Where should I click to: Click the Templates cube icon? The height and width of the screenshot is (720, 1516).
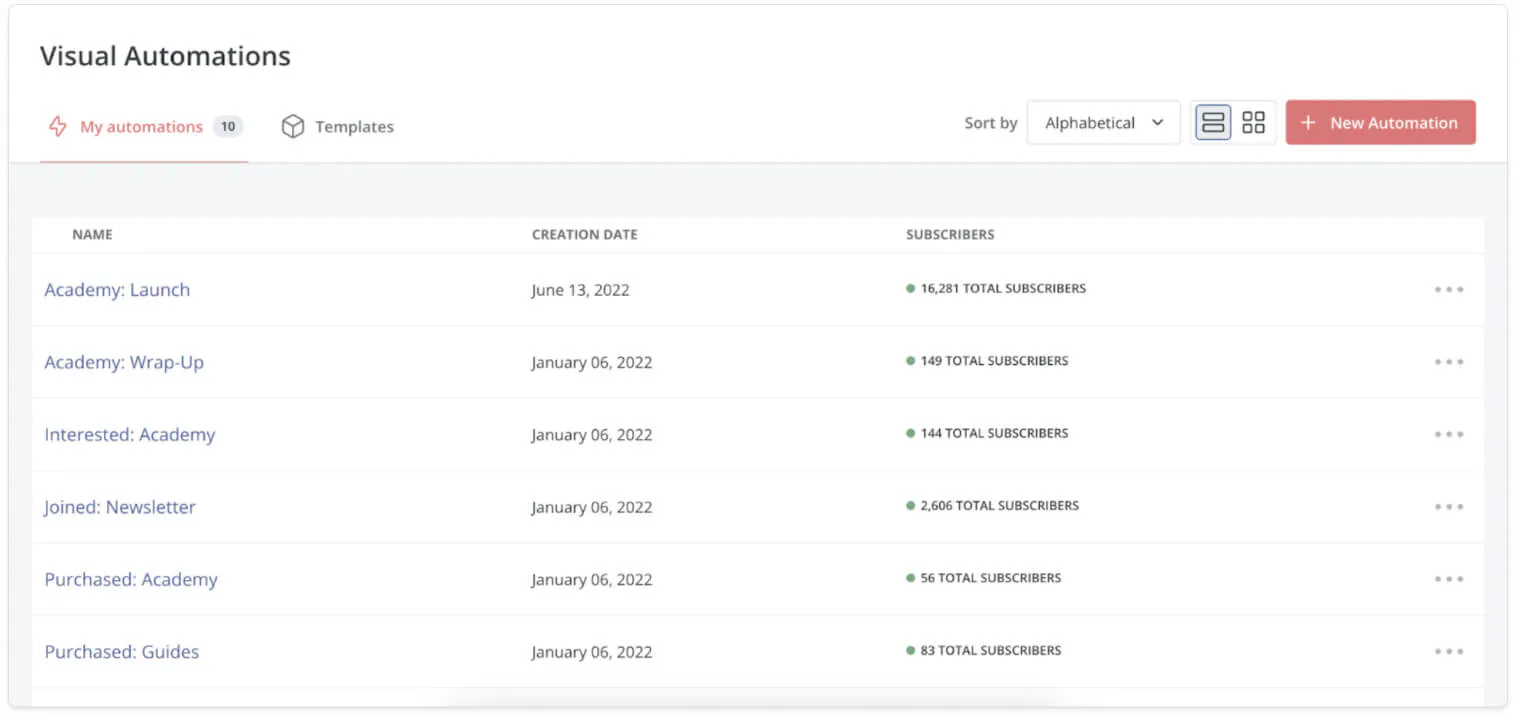point(292,126)
